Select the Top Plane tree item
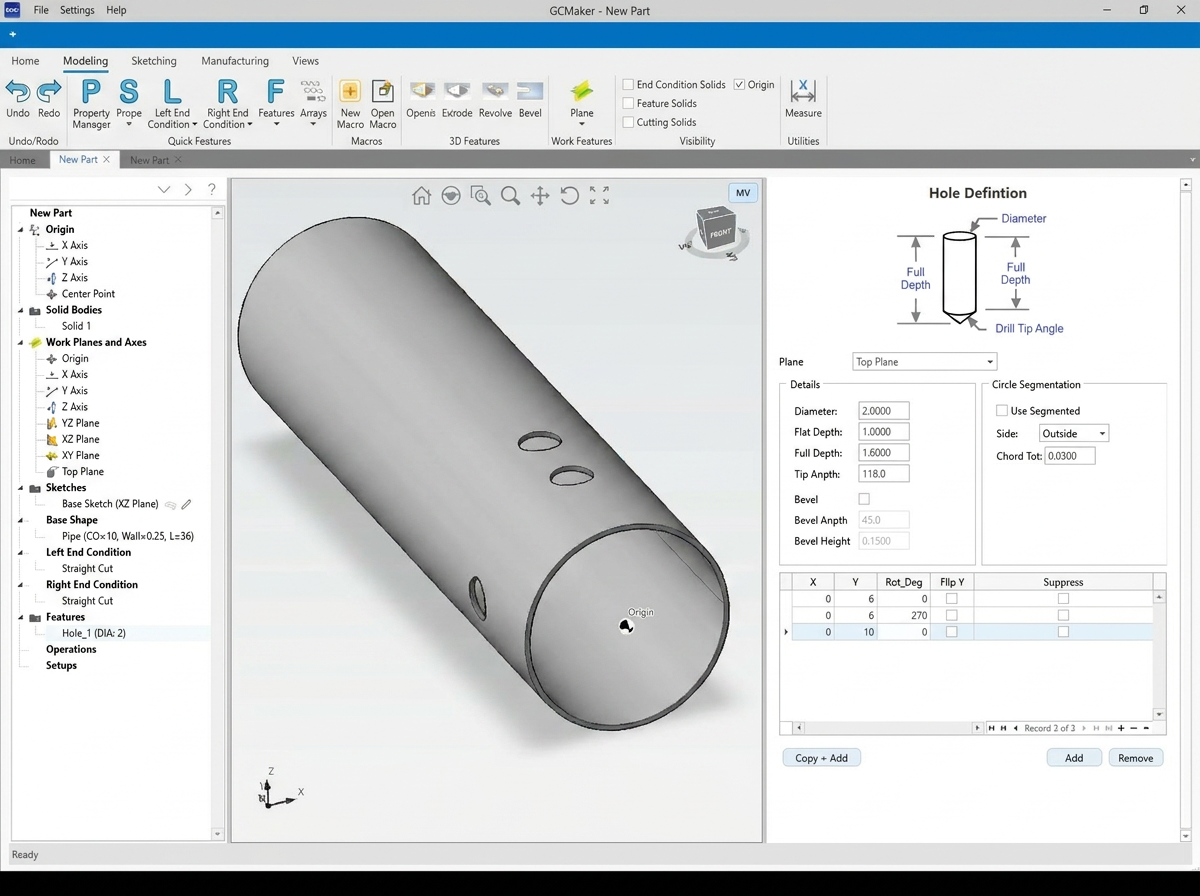 point(82,472)
